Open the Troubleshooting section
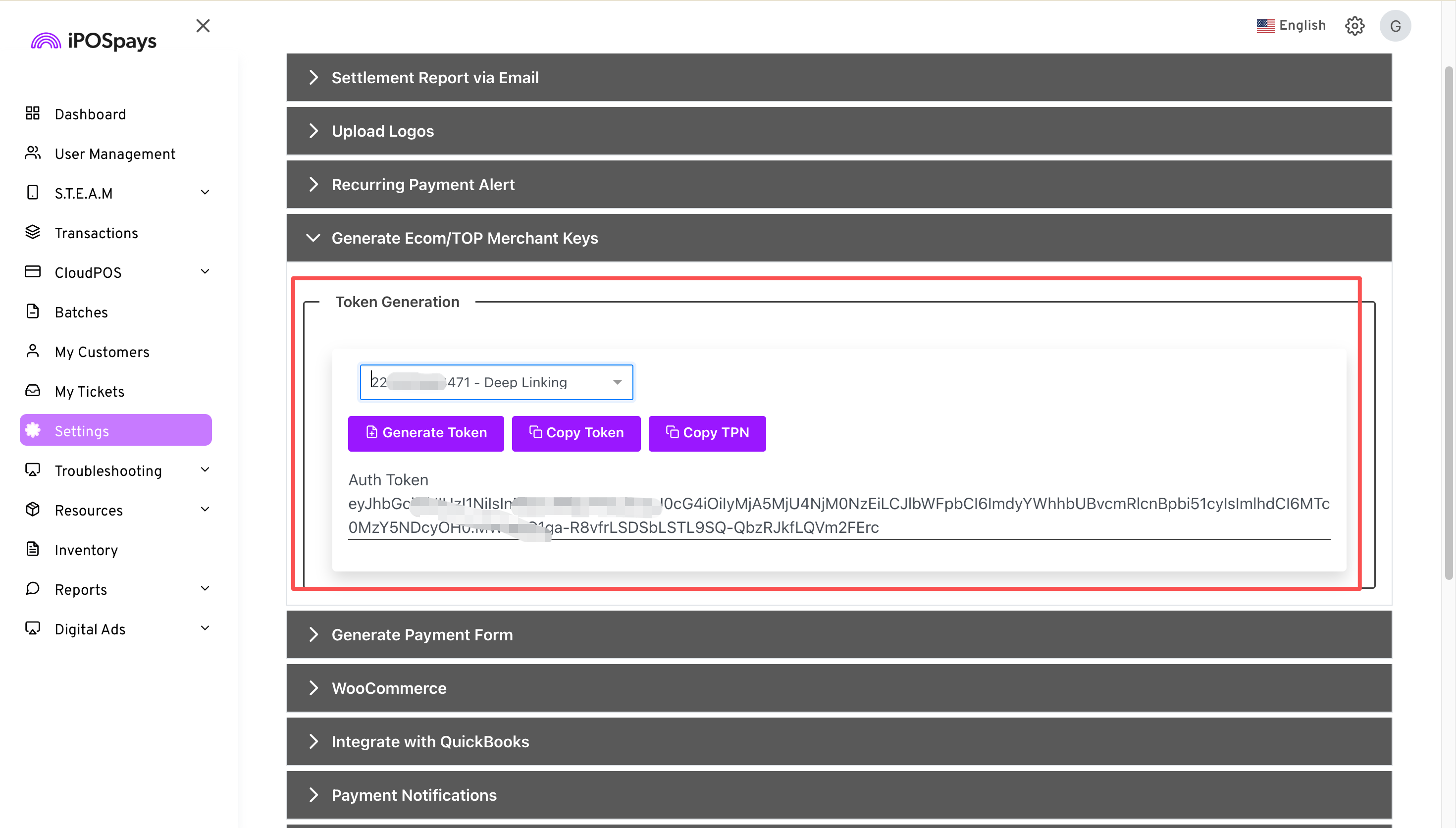The image size is (1456, 828). pos(108,470)
